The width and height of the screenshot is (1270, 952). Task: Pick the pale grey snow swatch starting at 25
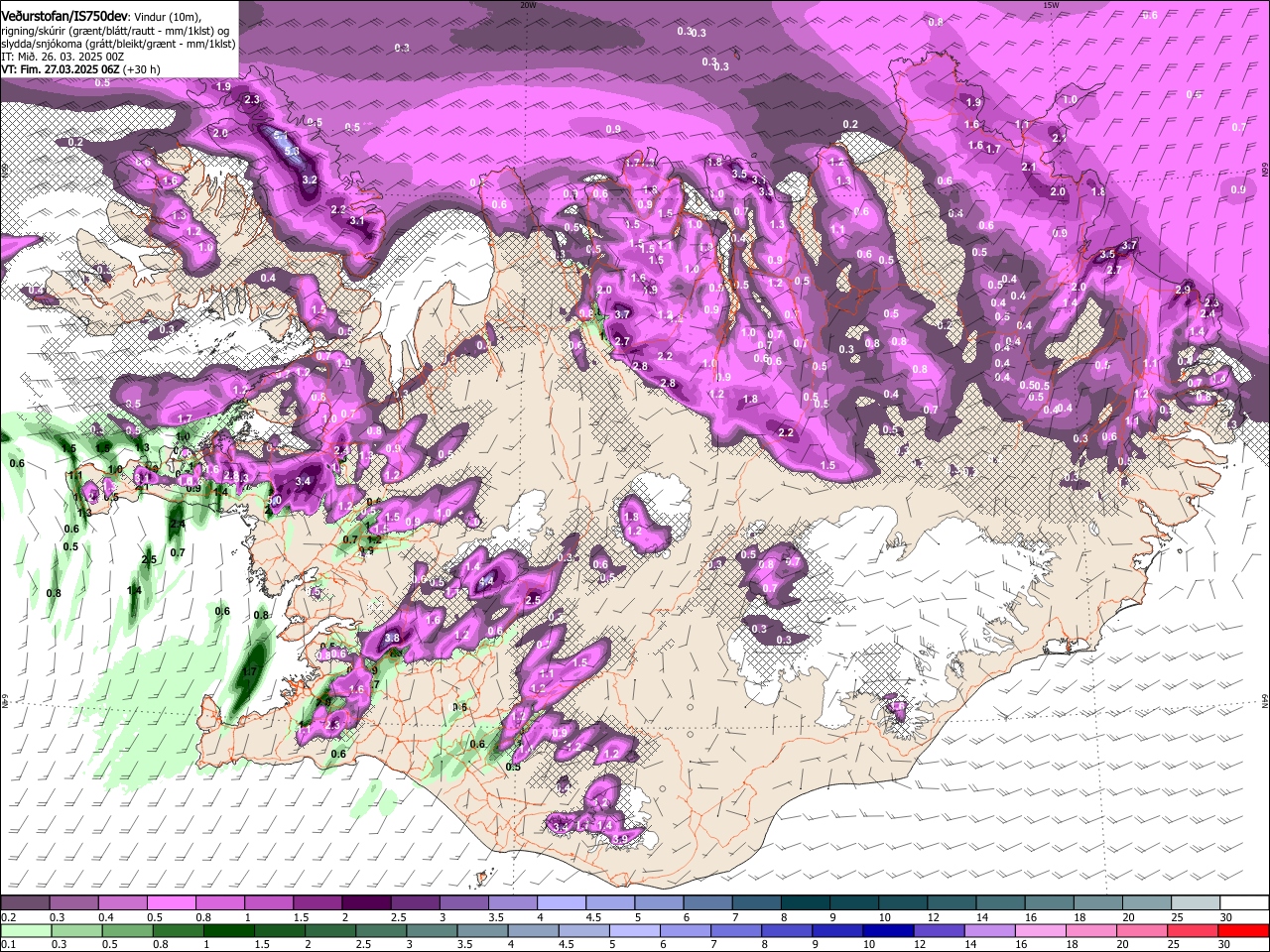click(x=1196, y=903)
